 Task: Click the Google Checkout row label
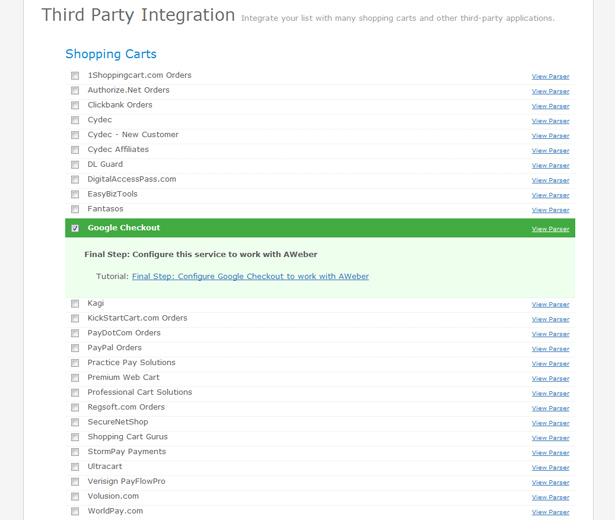click(124, 228)
